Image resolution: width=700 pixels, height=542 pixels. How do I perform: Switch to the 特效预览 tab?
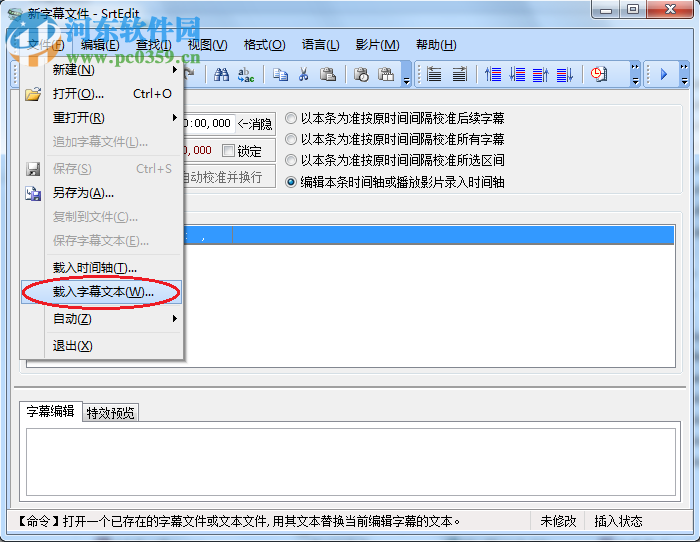click(x=110, y=413)
